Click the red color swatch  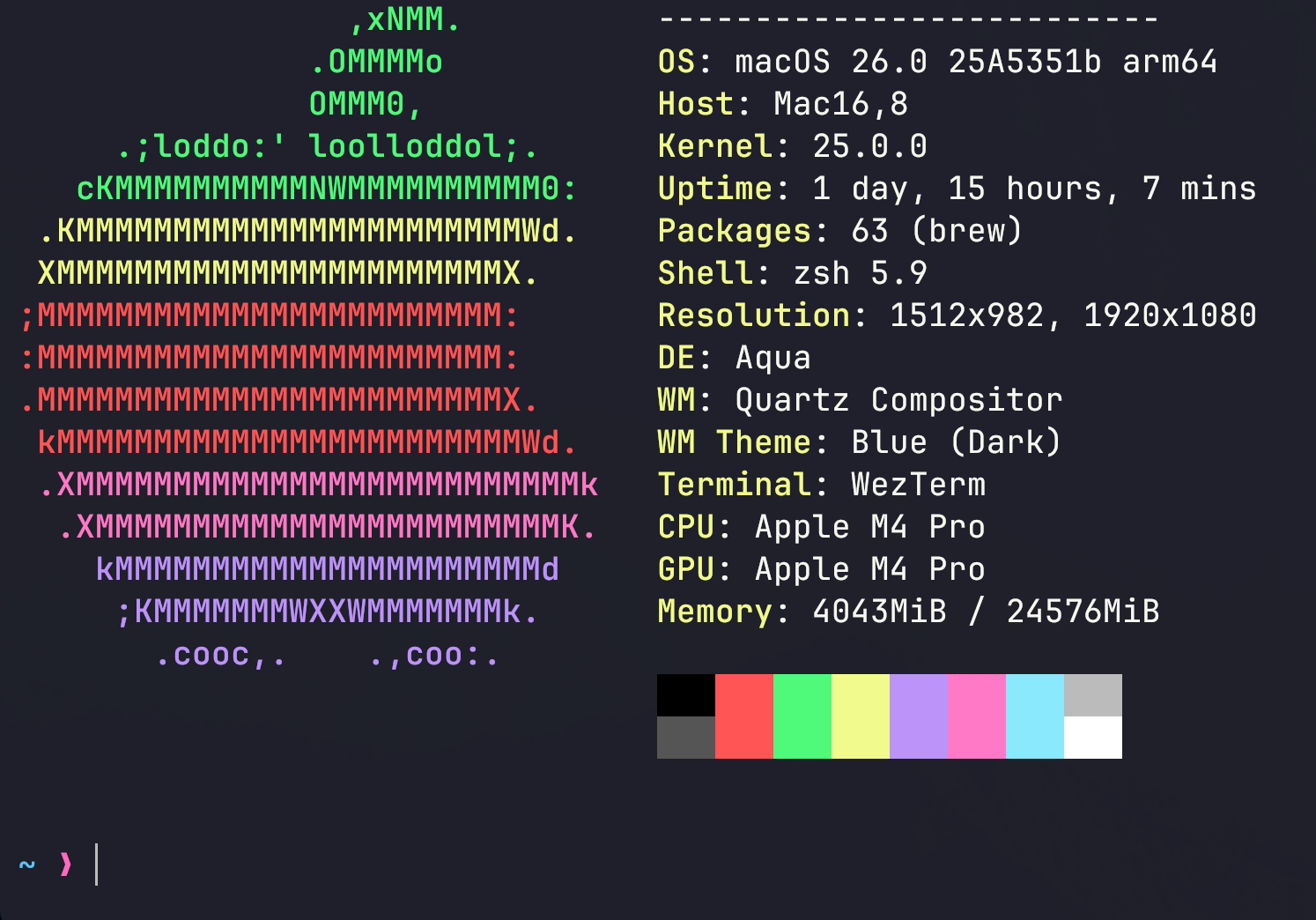click(744, 716)
